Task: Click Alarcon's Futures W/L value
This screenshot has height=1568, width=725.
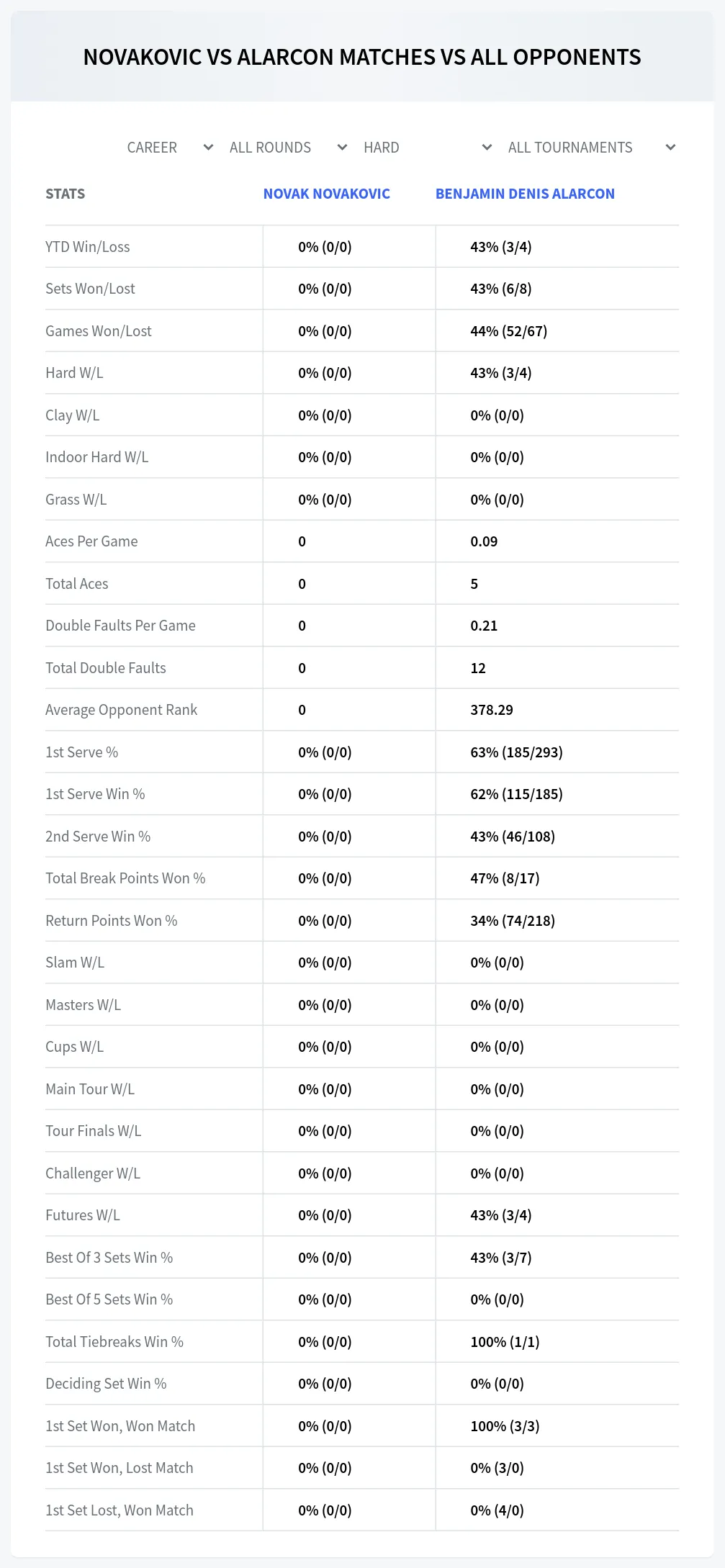Action: click(x=501, y=1215)
